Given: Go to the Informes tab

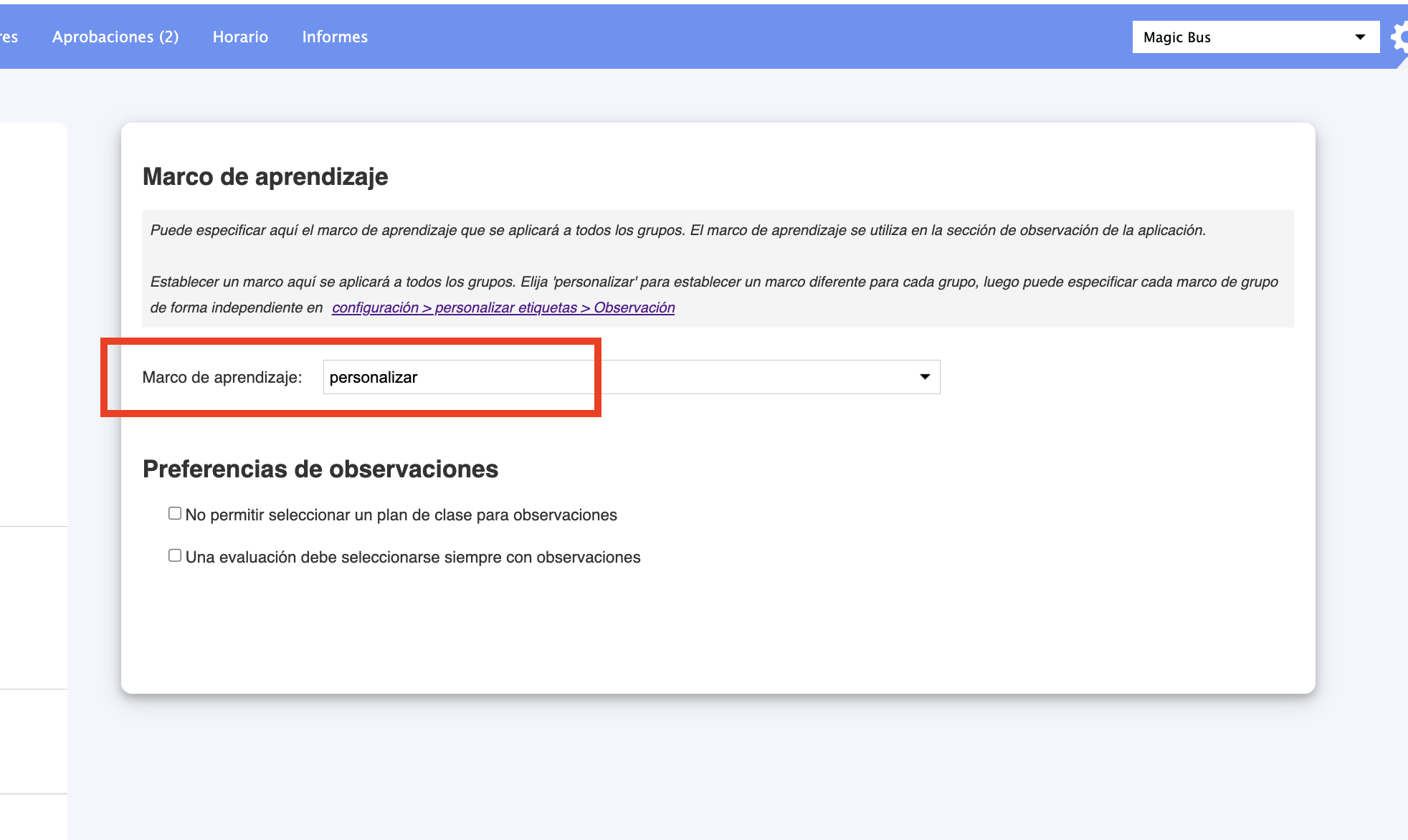Looking at the screenshot, I should pos(335,37).
